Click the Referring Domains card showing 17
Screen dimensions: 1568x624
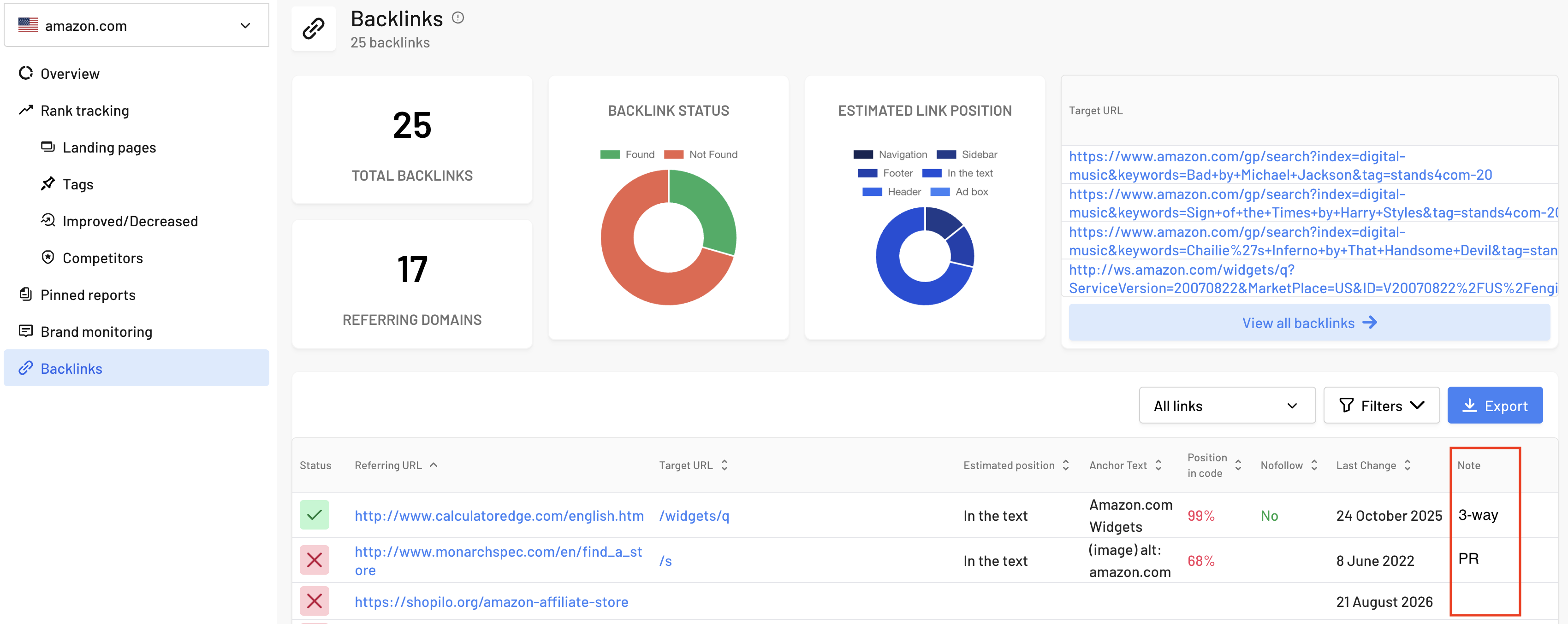[x=412, y=284]
